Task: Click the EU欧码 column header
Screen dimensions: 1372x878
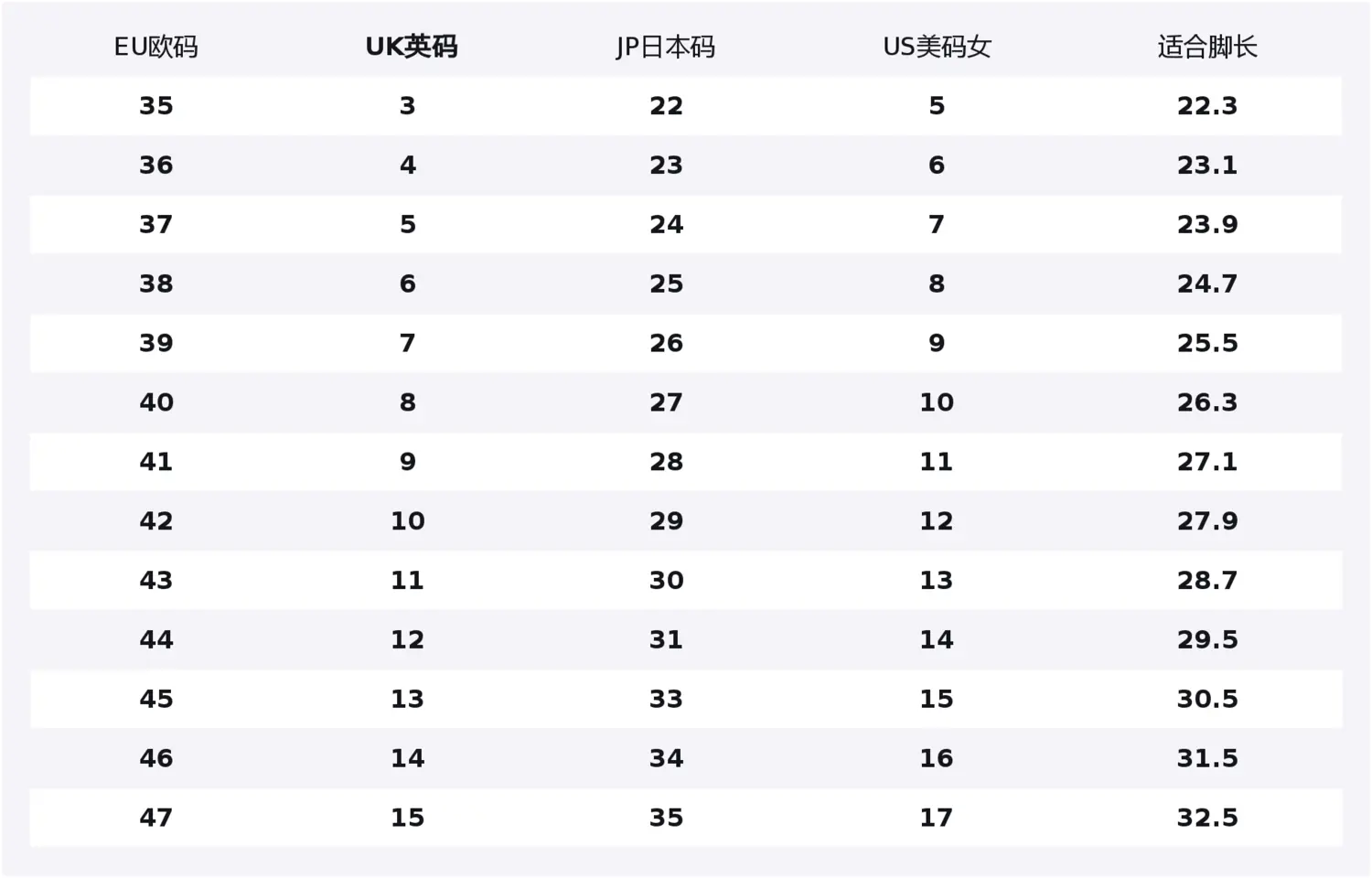Action: click(155, 47)
